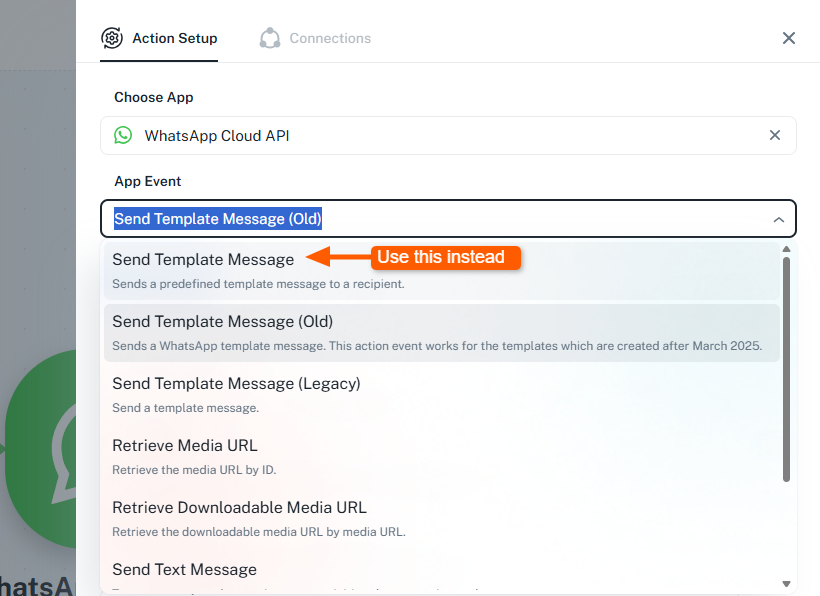
Task: Open the Action Setup tab
Action: pos(159,38)
